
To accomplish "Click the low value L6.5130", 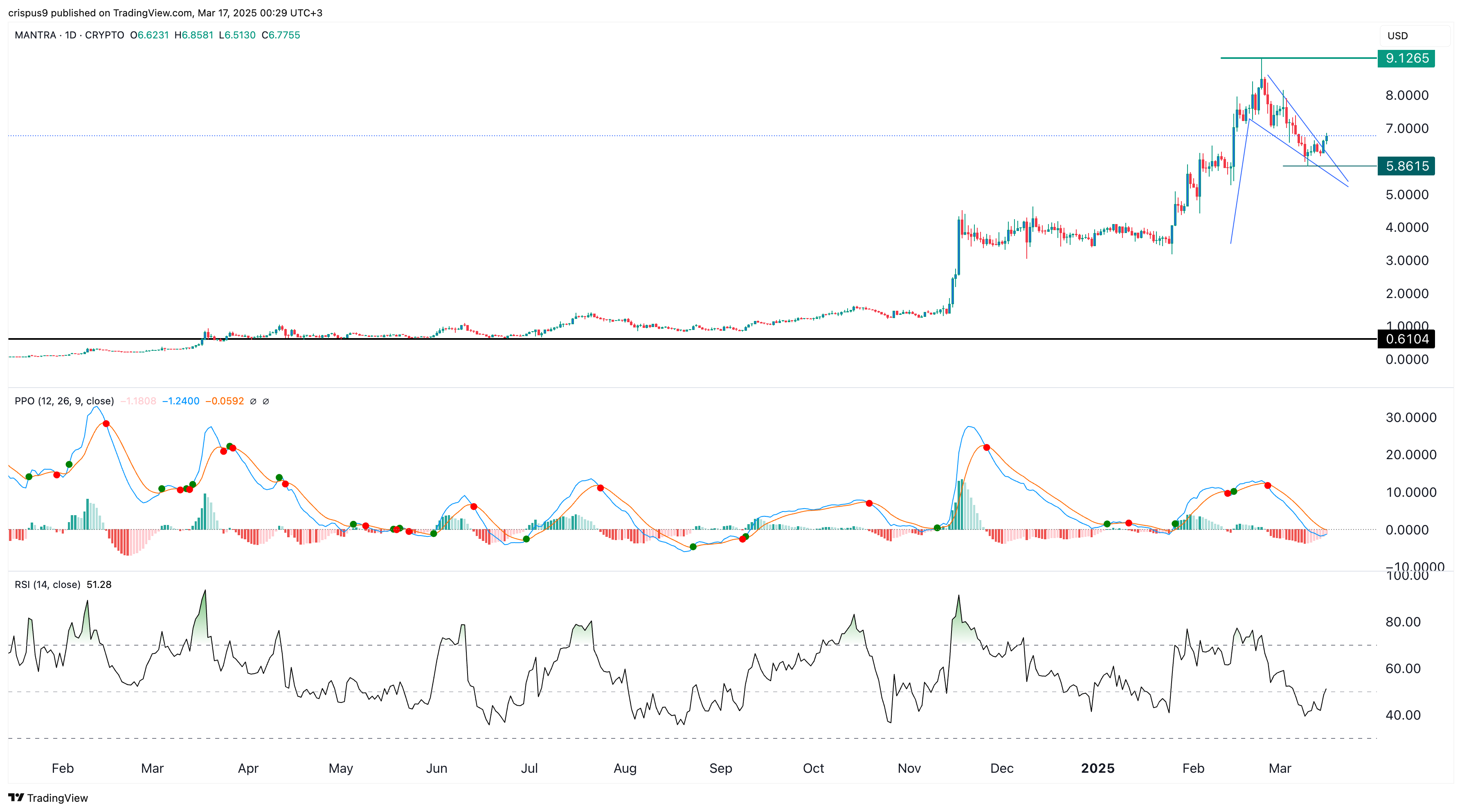I will [237, 35].
